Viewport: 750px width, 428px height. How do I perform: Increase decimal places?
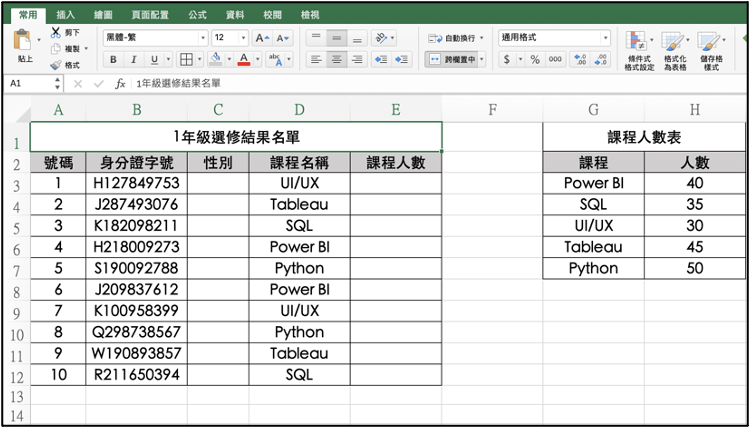tap(580, 60)
